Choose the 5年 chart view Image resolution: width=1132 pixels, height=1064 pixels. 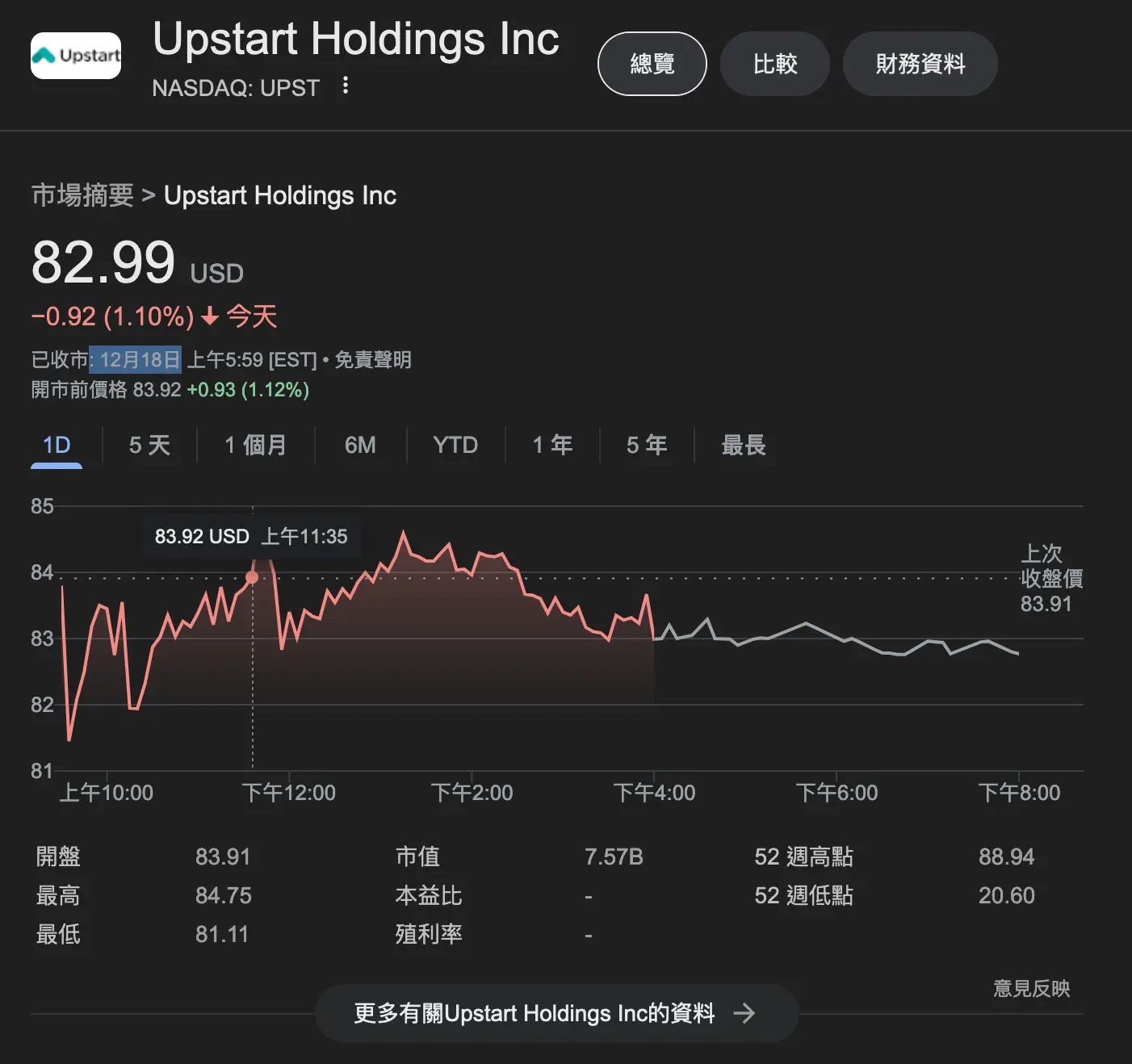click(645, 445)
